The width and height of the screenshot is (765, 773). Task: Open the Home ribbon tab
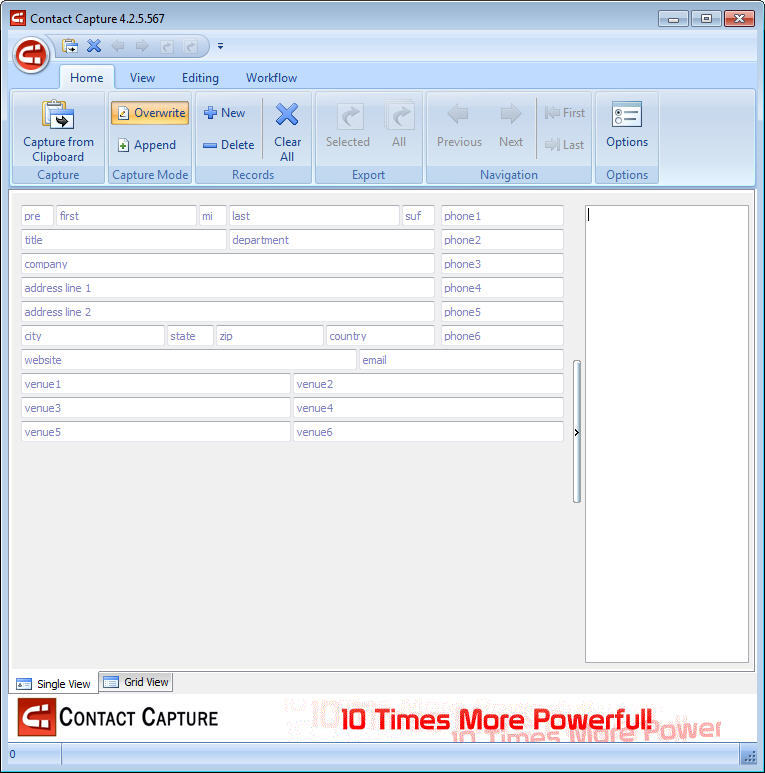point(87,78)
